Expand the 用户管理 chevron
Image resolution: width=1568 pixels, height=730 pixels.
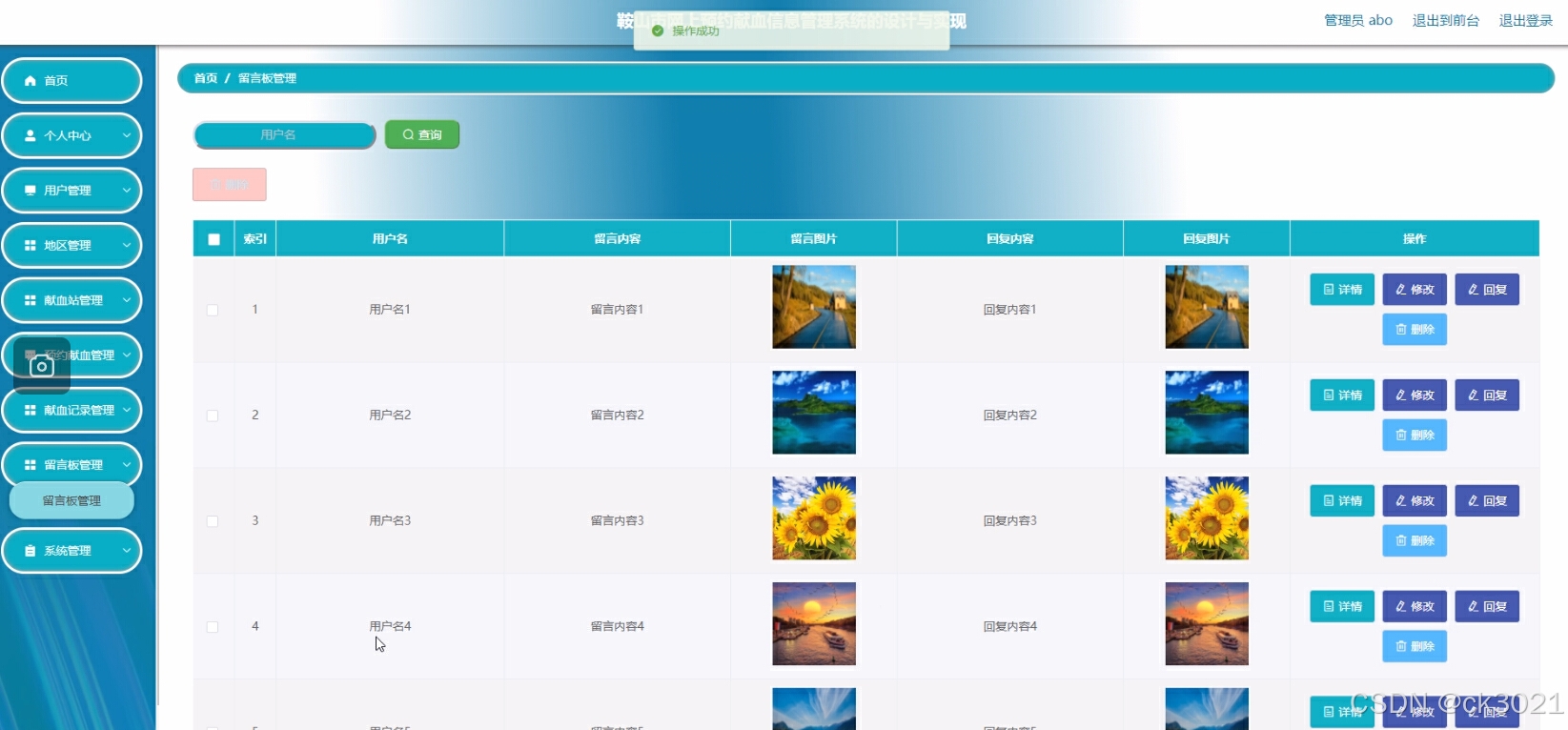(127, 191)
